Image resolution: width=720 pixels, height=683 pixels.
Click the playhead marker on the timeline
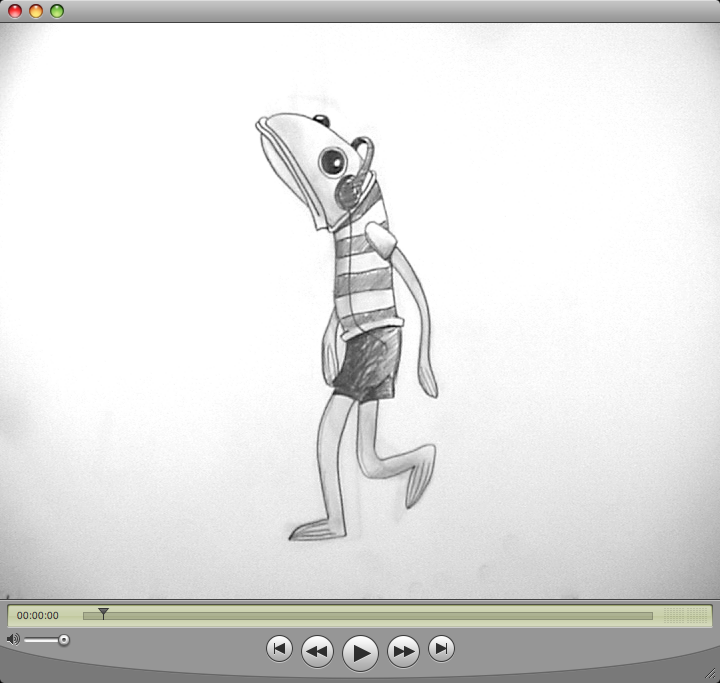coord(103,614)
